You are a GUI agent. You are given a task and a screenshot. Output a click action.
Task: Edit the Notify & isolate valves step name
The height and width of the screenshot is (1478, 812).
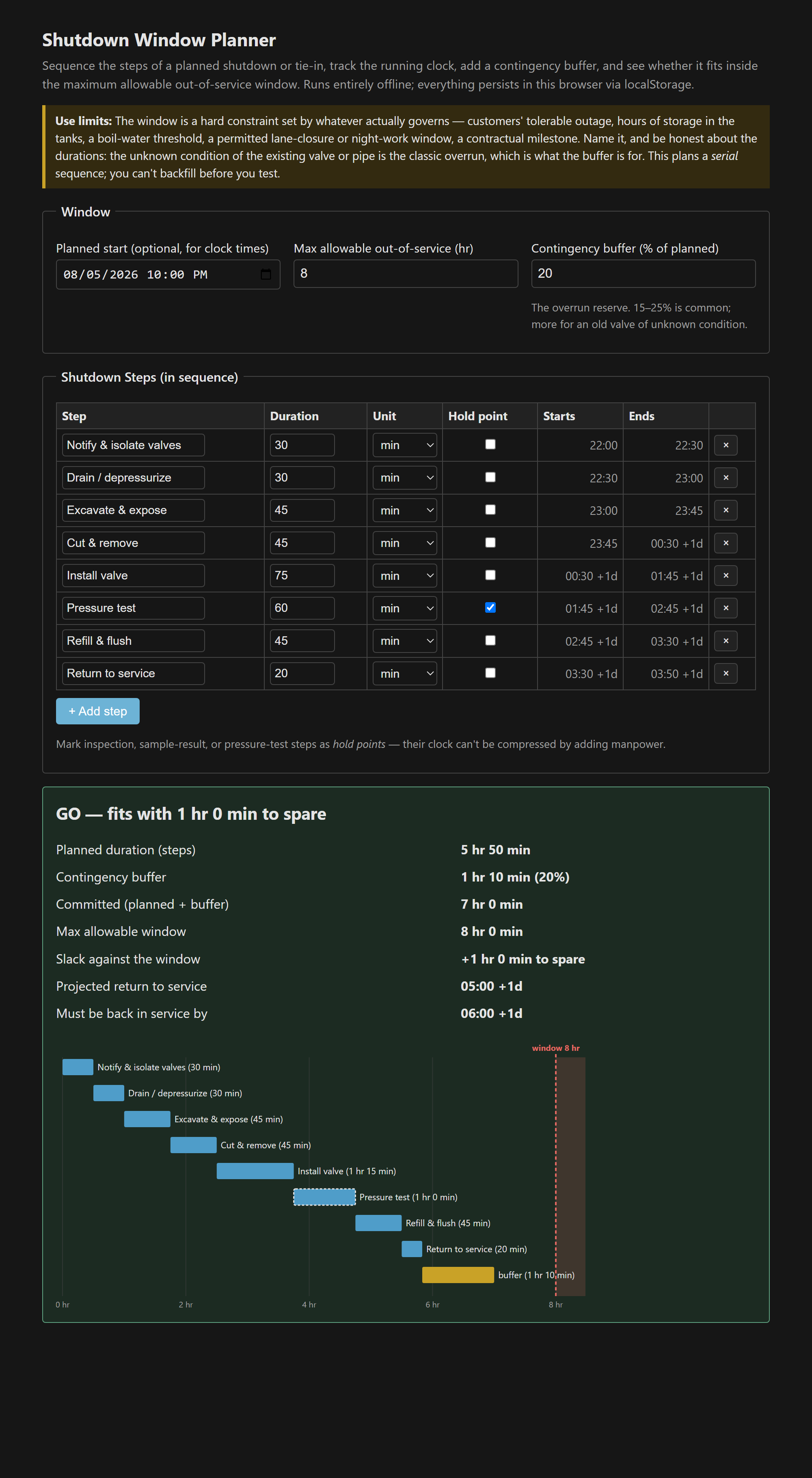(133, 445)
